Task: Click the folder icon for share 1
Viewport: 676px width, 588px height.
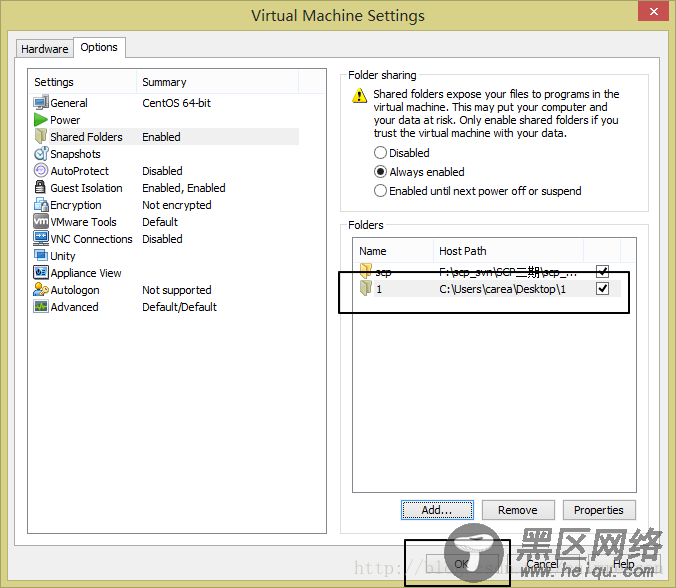Action: point(366,288)
